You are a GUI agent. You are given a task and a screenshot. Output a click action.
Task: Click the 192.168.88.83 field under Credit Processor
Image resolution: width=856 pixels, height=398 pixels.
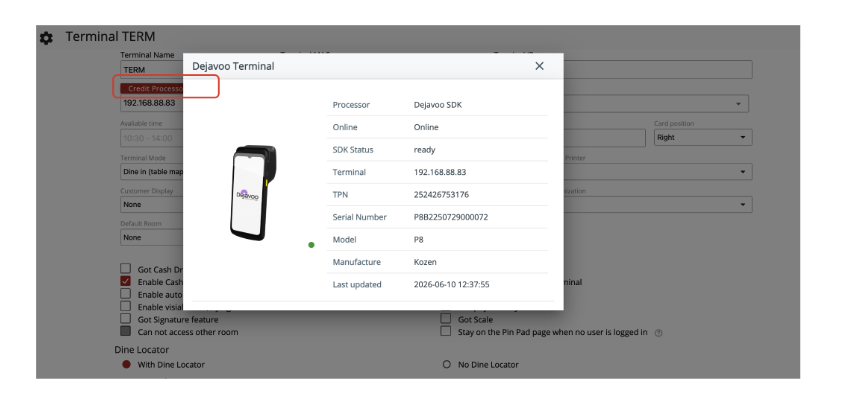click(x=152, y=103)
